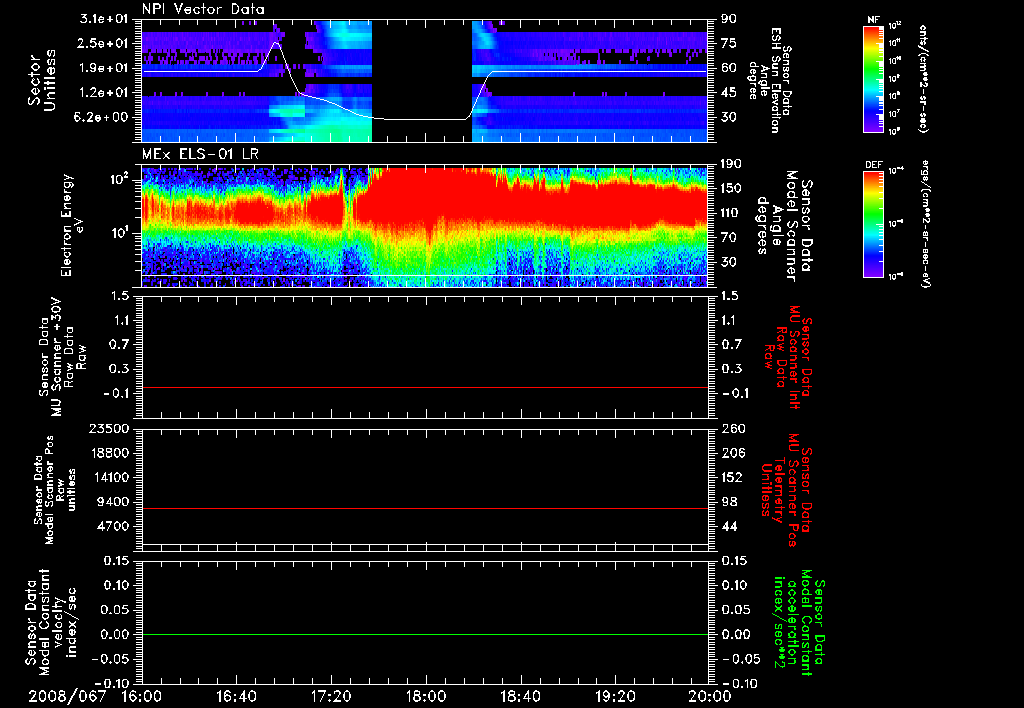Select the green 'Model Constant acceleration' label
The width and height of the screenshot is (1024, 708).
coord(800,624)
